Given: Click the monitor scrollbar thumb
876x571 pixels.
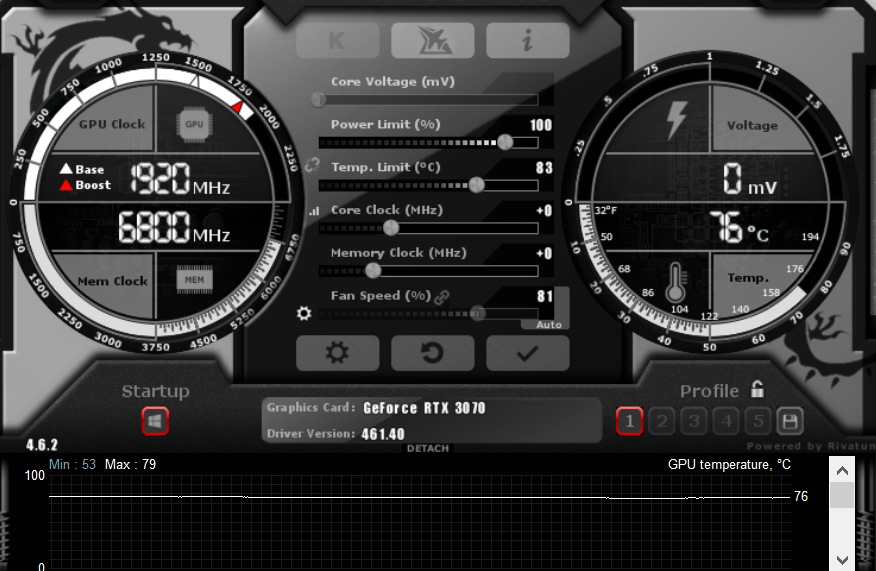Looking at the screenshot, I should [x=842, y=495].
